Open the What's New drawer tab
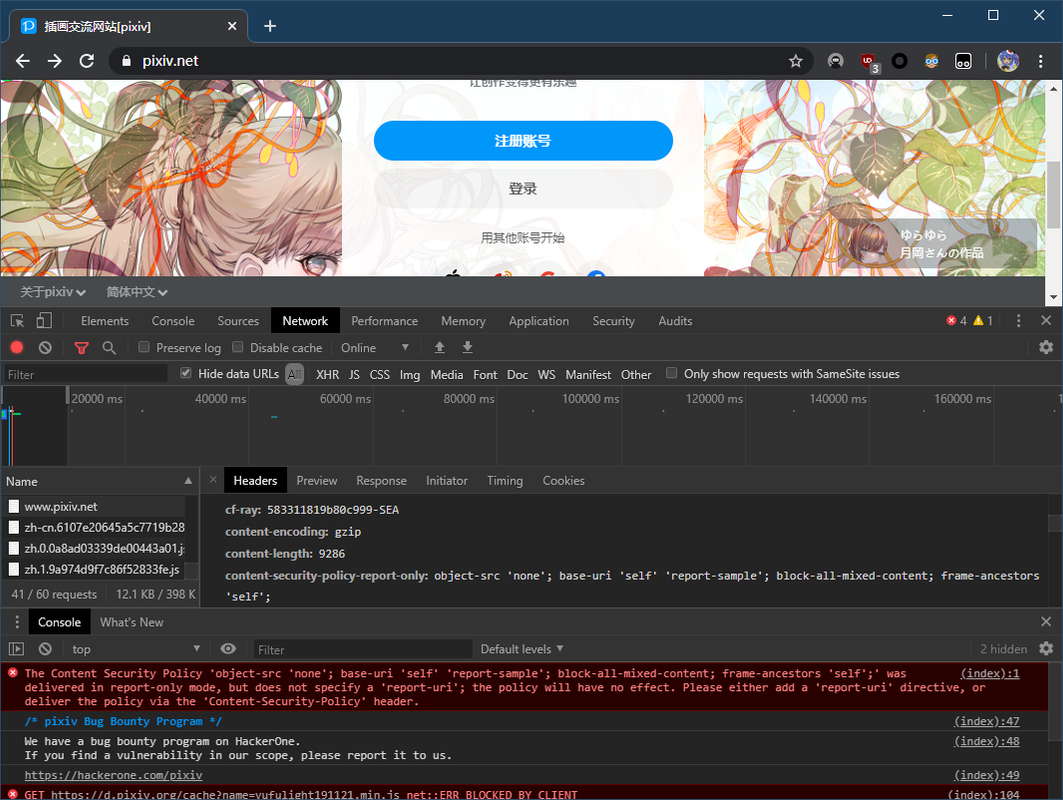The image size is (1063, 800). pos(132,622)
